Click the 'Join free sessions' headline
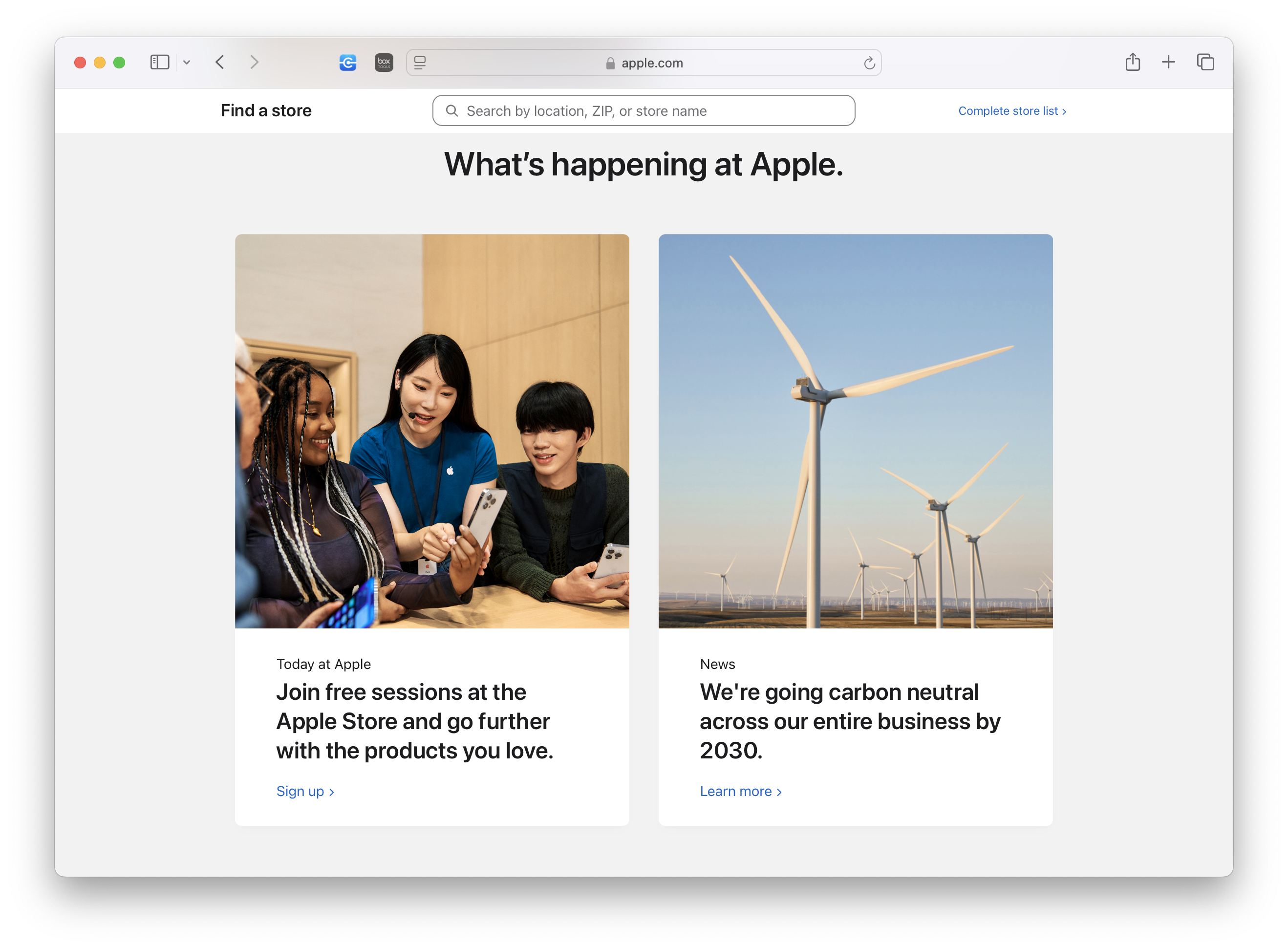 point(415,721)
